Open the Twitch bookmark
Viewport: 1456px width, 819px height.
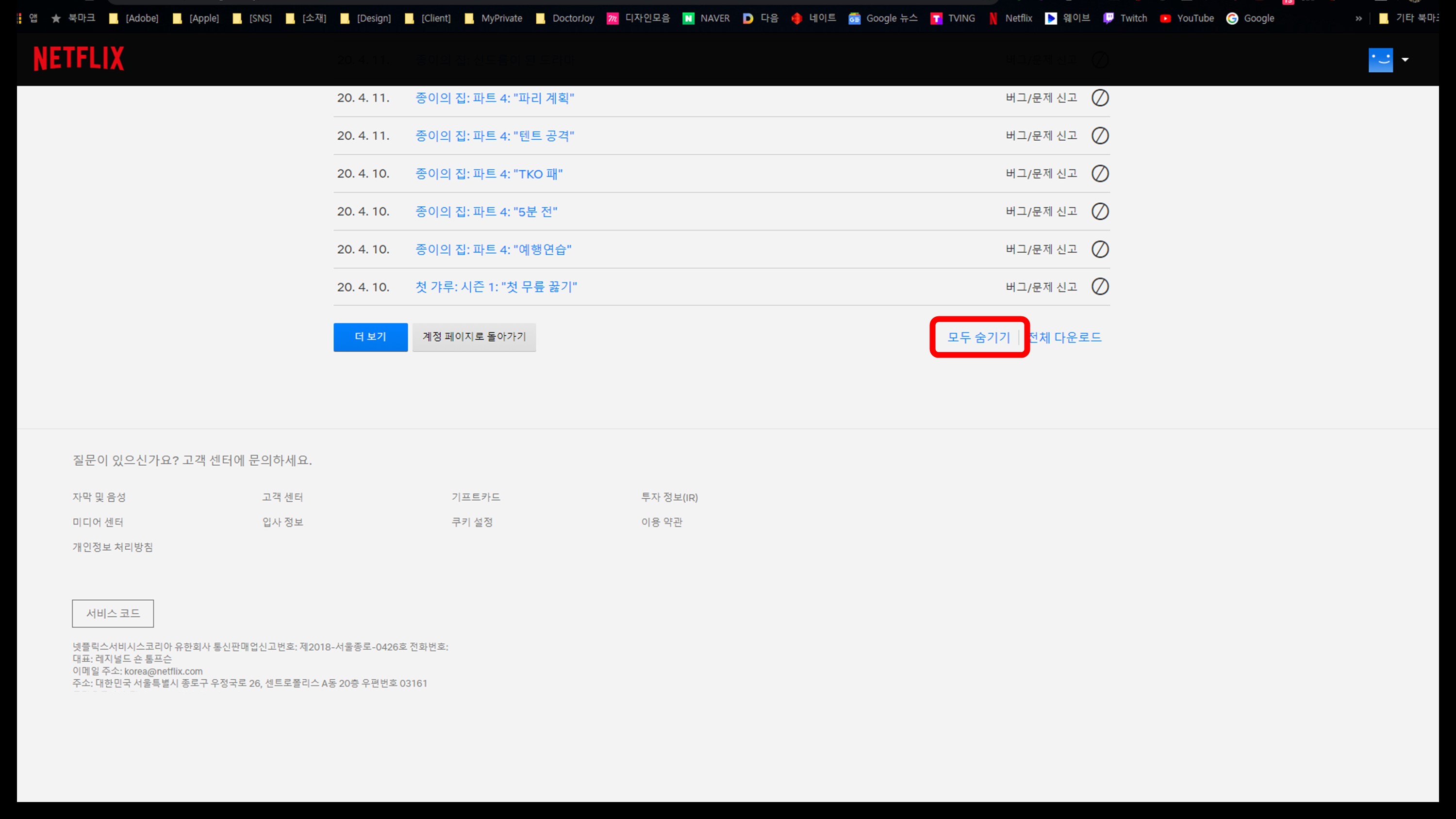pos(1125,18)
